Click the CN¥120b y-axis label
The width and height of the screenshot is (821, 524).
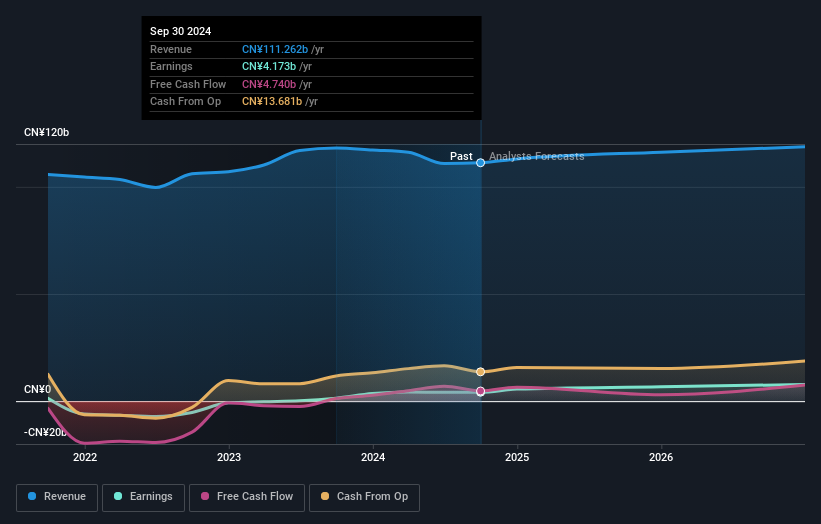pos(46,132)
